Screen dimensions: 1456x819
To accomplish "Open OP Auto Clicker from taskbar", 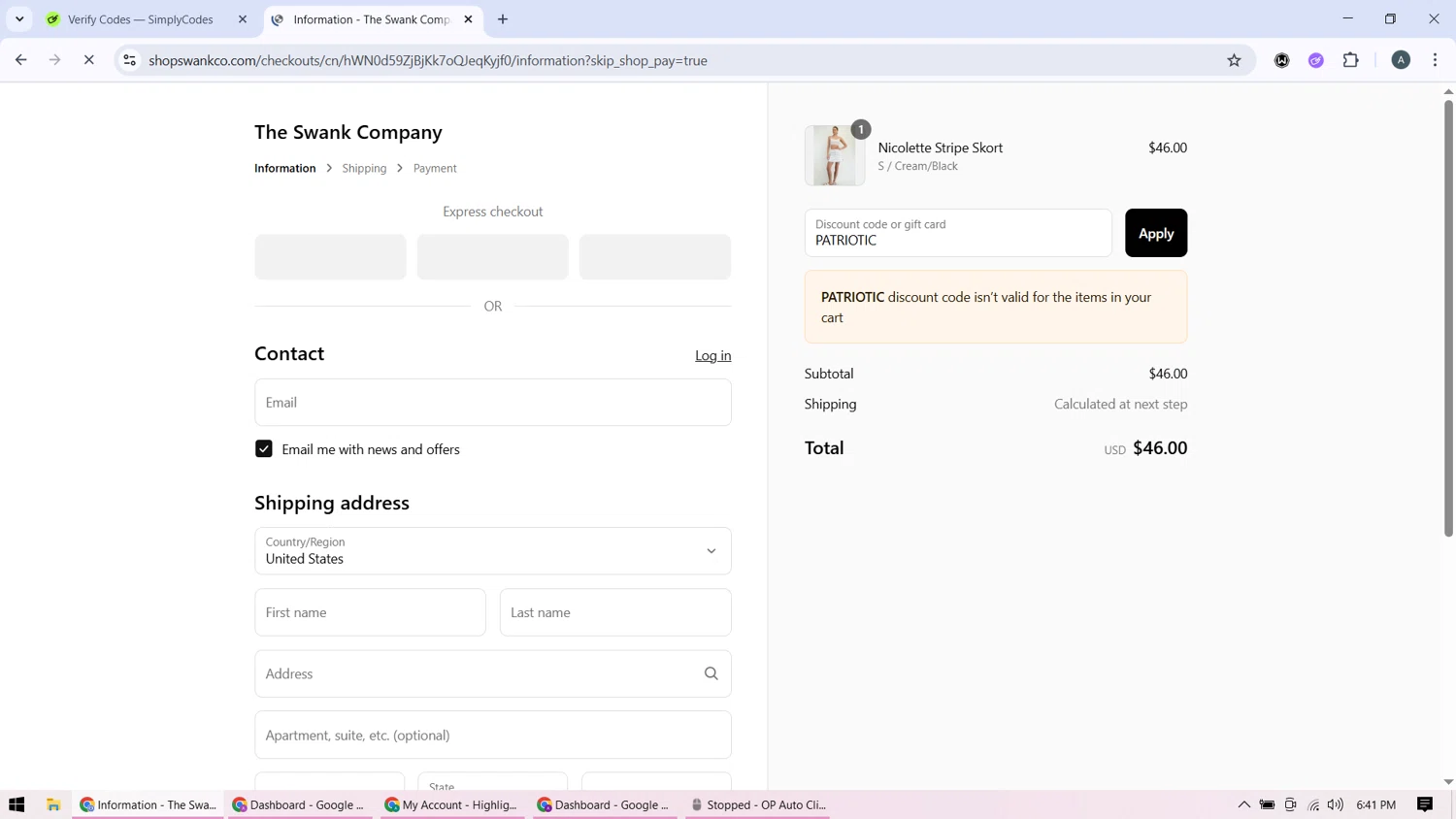I will click(757, 804).
